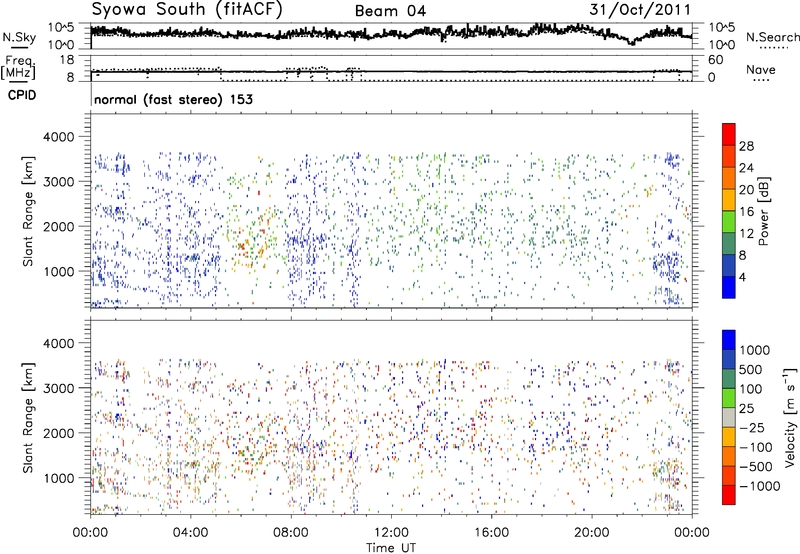The image size is (800, 554).
Task: Click the '16:00' time axis label
Action: point(491,533)
